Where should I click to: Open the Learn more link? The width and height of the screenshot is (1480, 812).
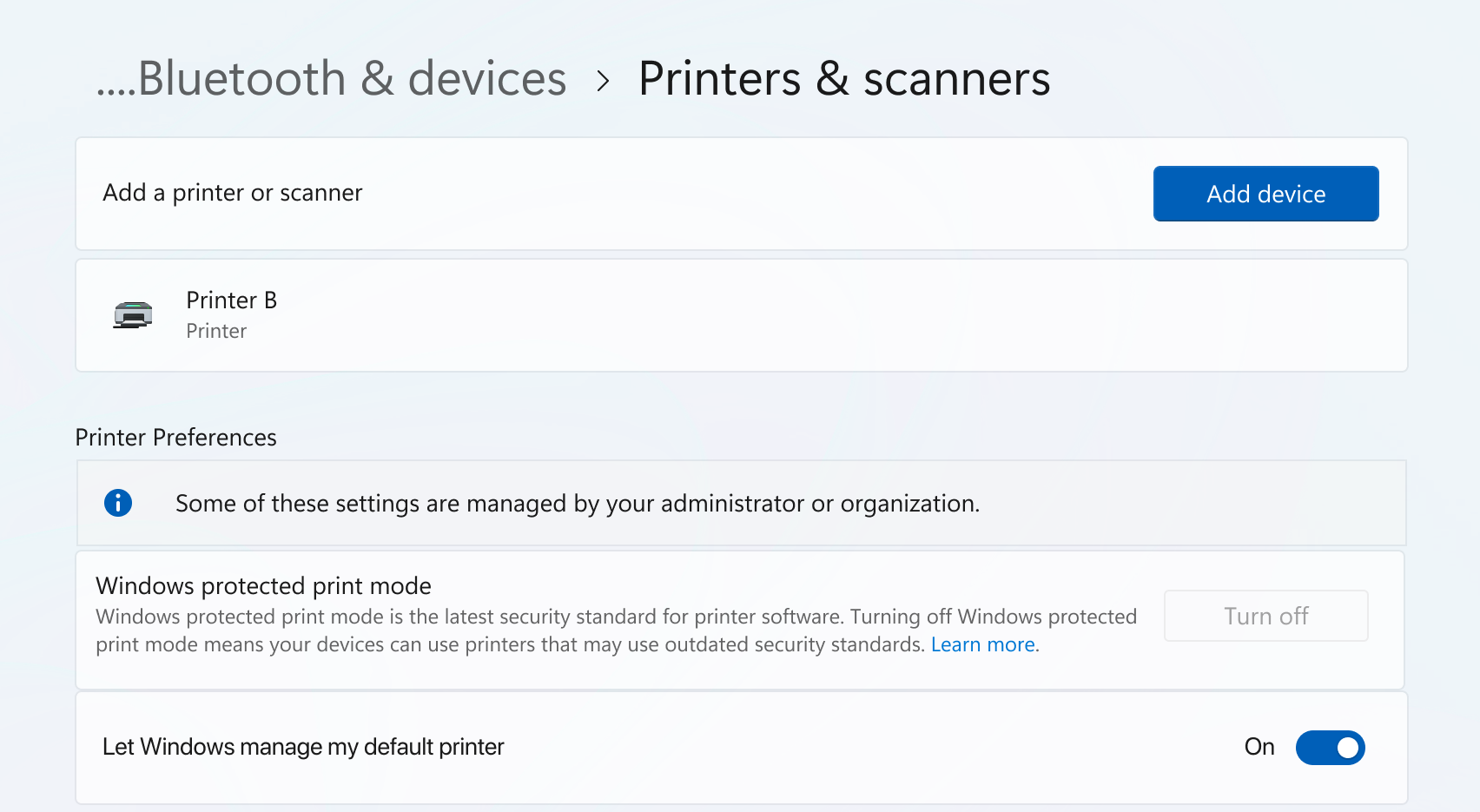pyautogui.click(x=982, y=644)
